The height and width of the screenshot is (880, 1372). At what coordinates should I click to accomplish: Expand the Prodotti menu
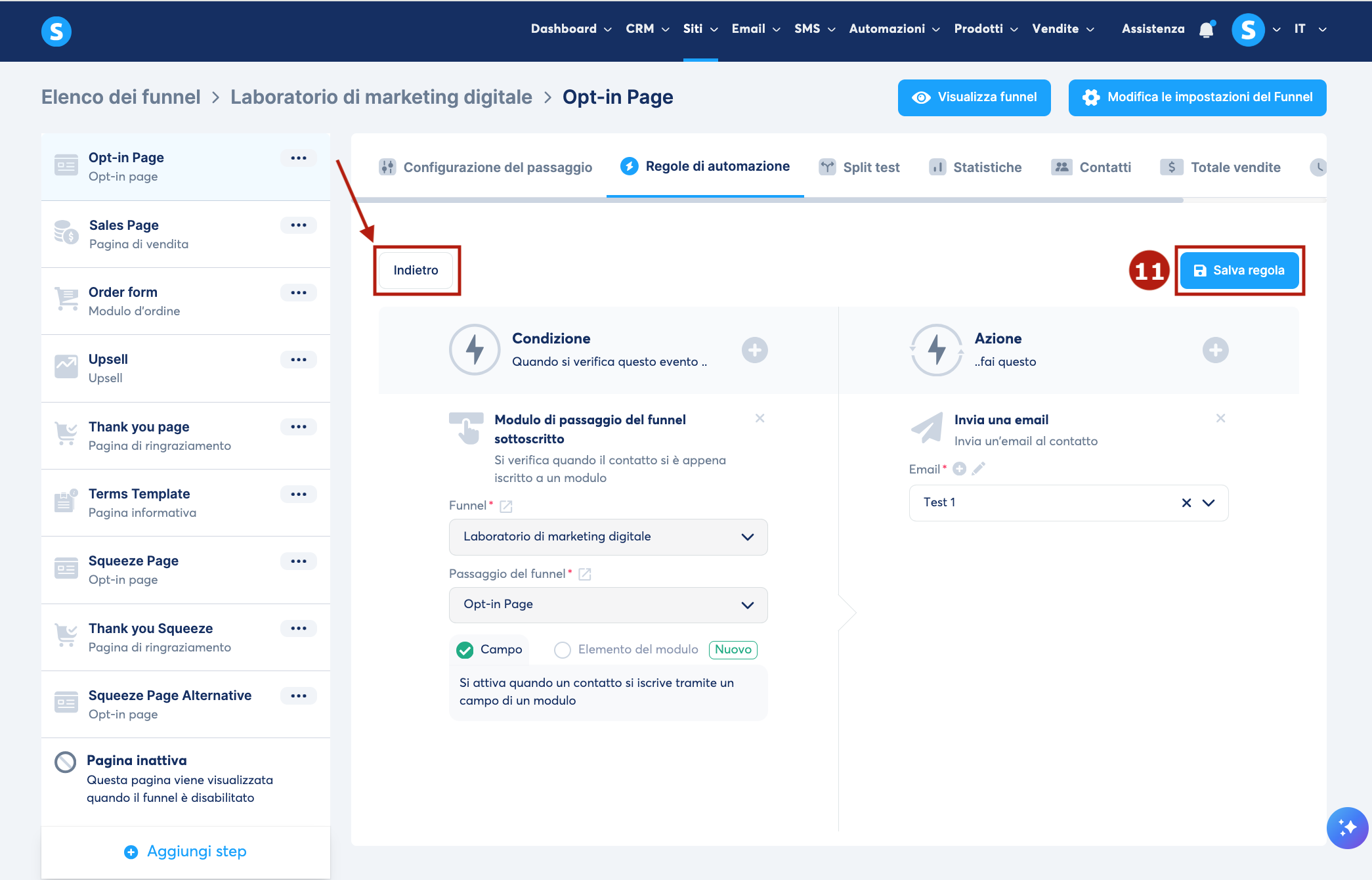point(986,29)
